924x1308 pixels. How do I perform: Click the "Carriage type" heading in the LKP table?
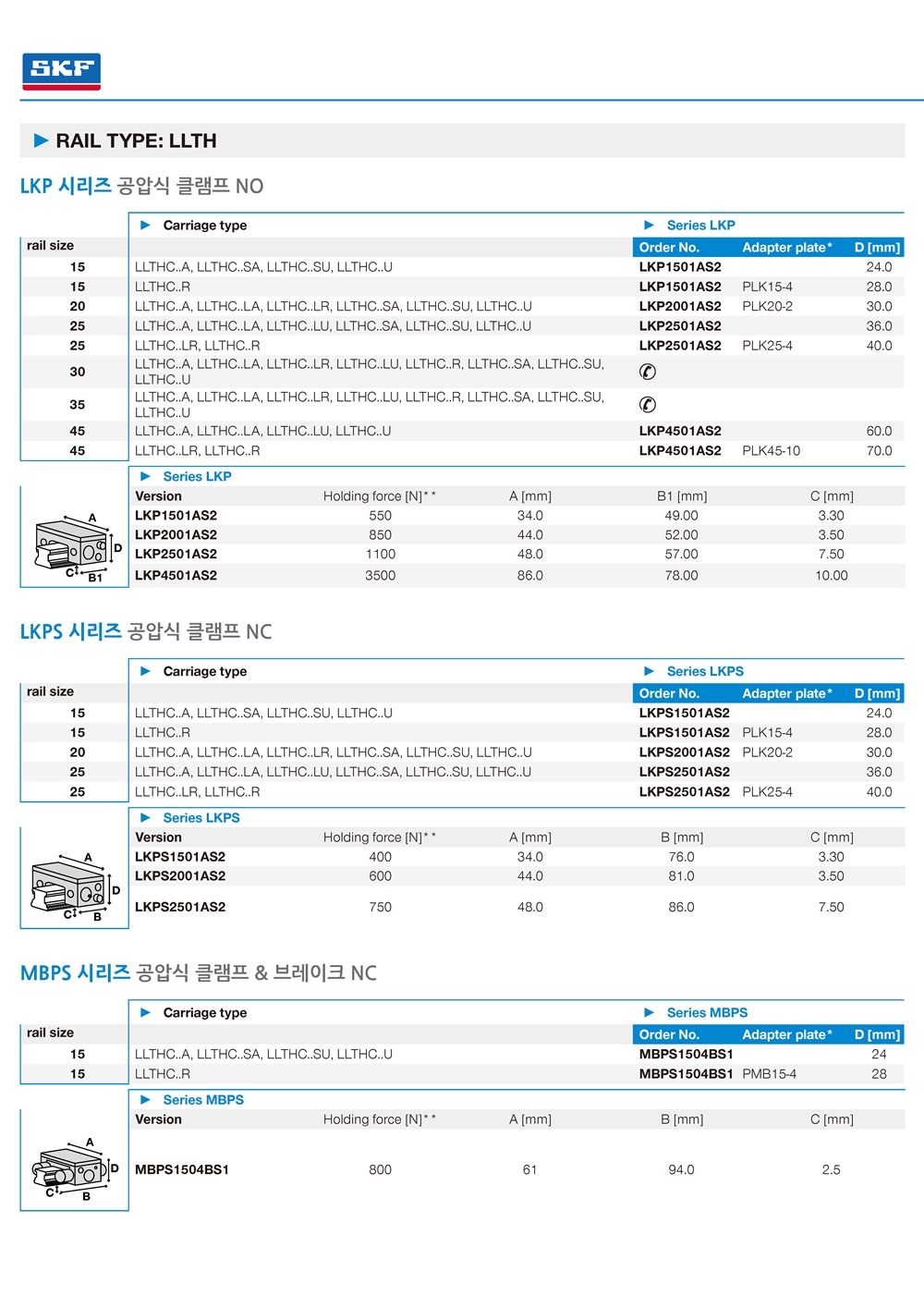pos(205,226)
